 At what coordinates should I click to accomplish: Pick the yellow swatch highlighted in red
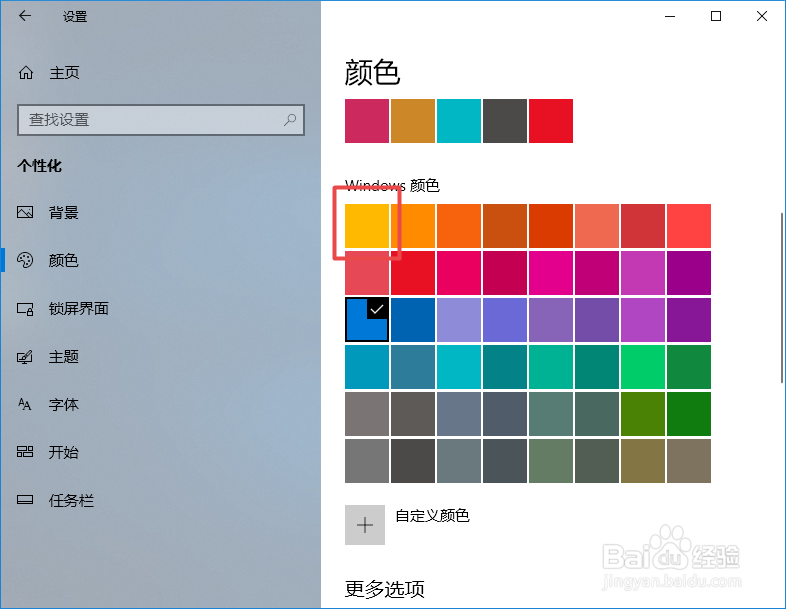367,226
